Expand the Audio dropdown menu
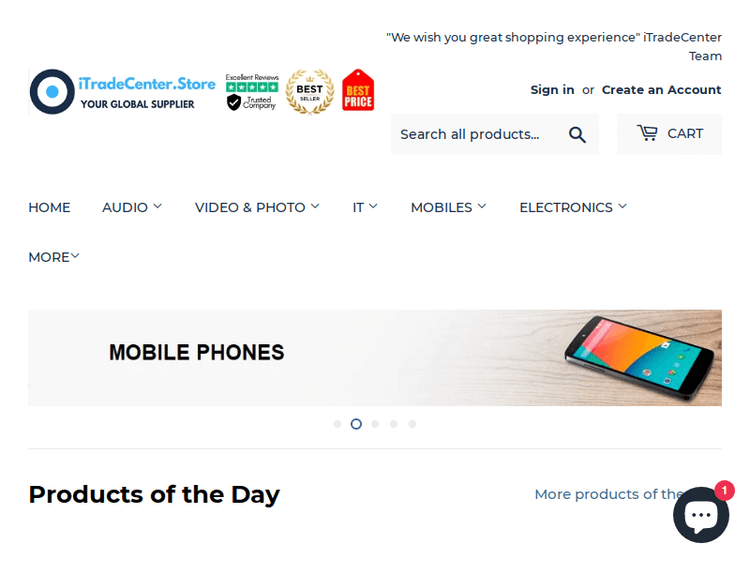750x563 pixels. 132,207
